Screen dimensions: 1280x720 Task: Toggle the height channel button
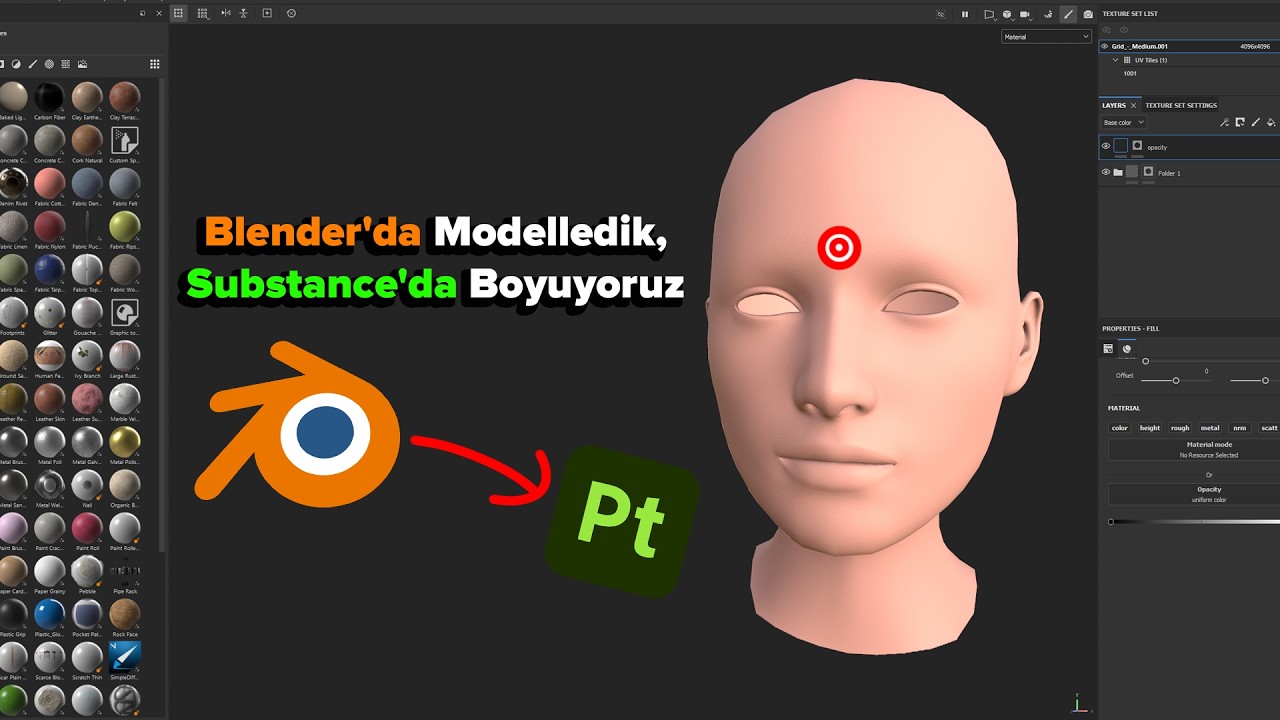[1150, 428]
